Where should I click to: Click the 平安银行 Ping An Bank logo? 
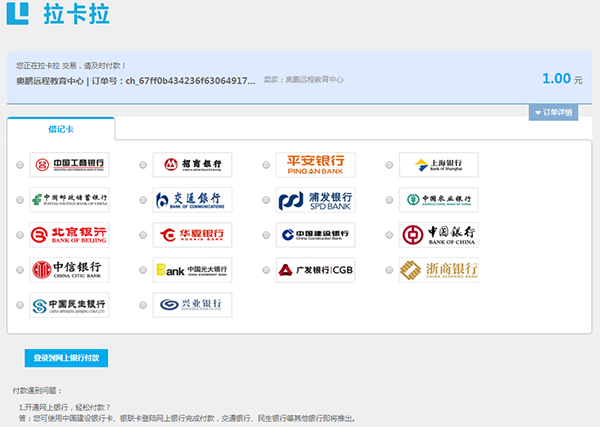[315, 165]
